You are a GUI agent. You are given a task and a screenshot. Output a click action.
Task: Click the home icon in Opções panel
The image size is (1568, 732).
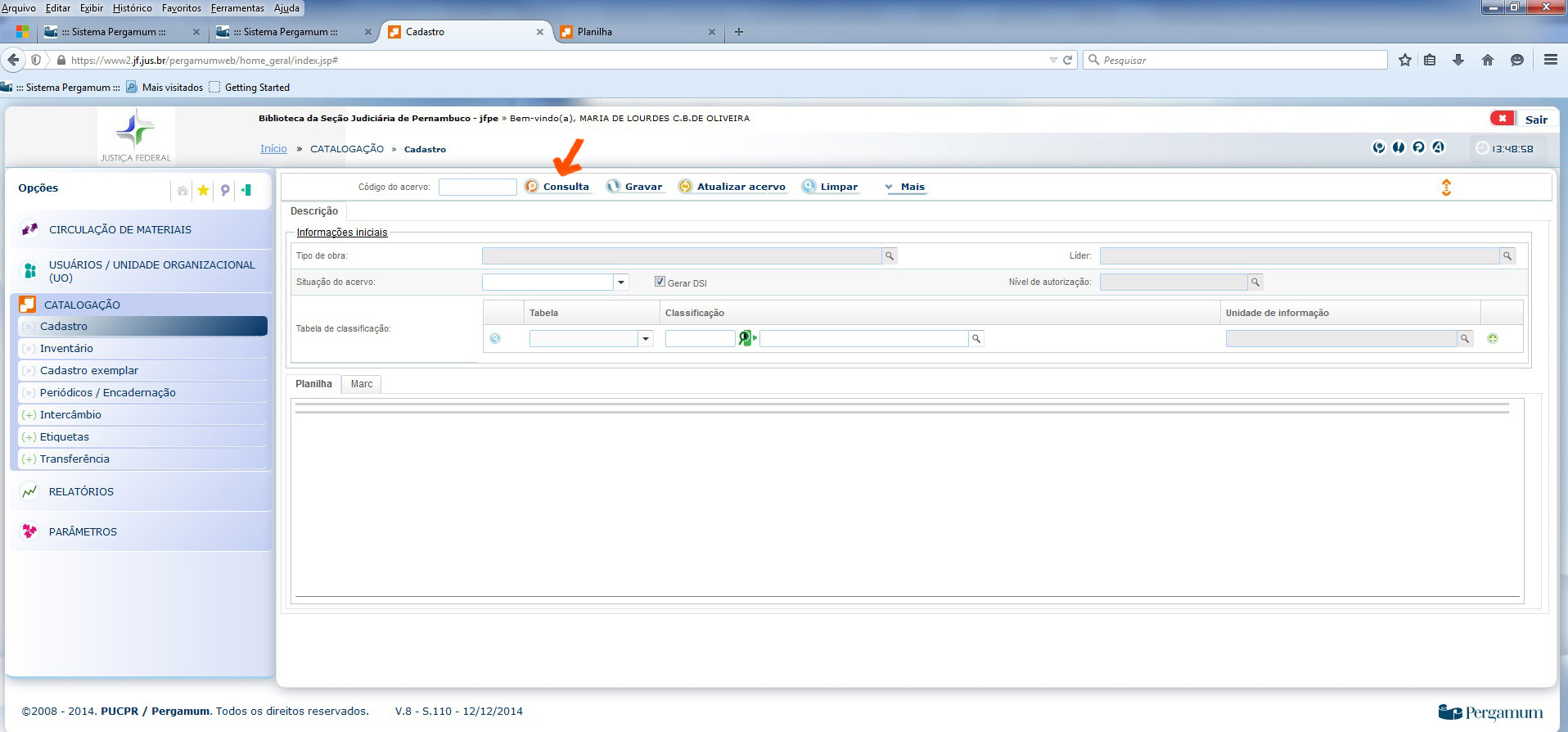click(182, 190)
